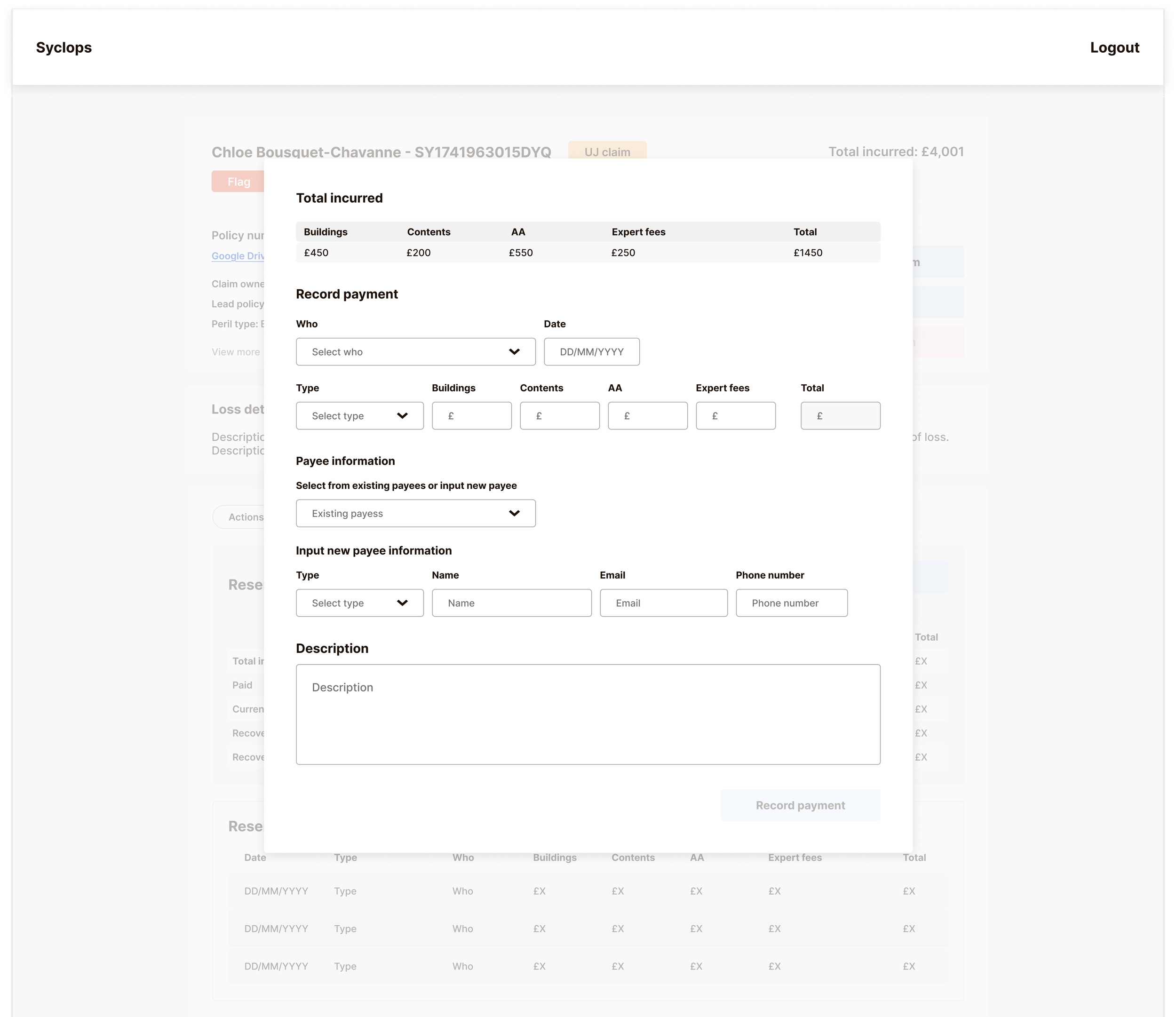Click chevron in new payee Type dropdown
Screen dimensions: 1176x1017
(402, 603)
